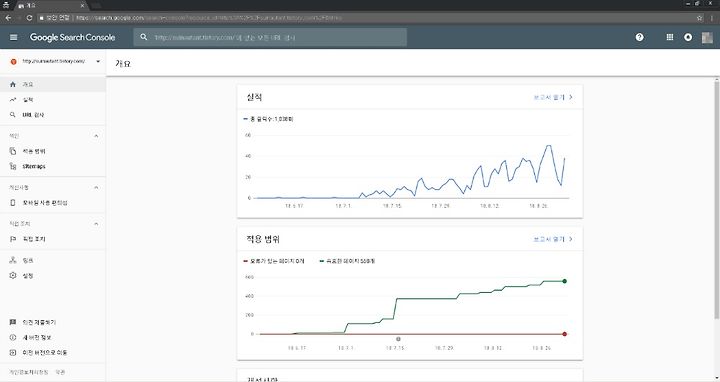
Task: Open the Google apps grid icon
Action: pyautogui.click(x=669, y=37)
